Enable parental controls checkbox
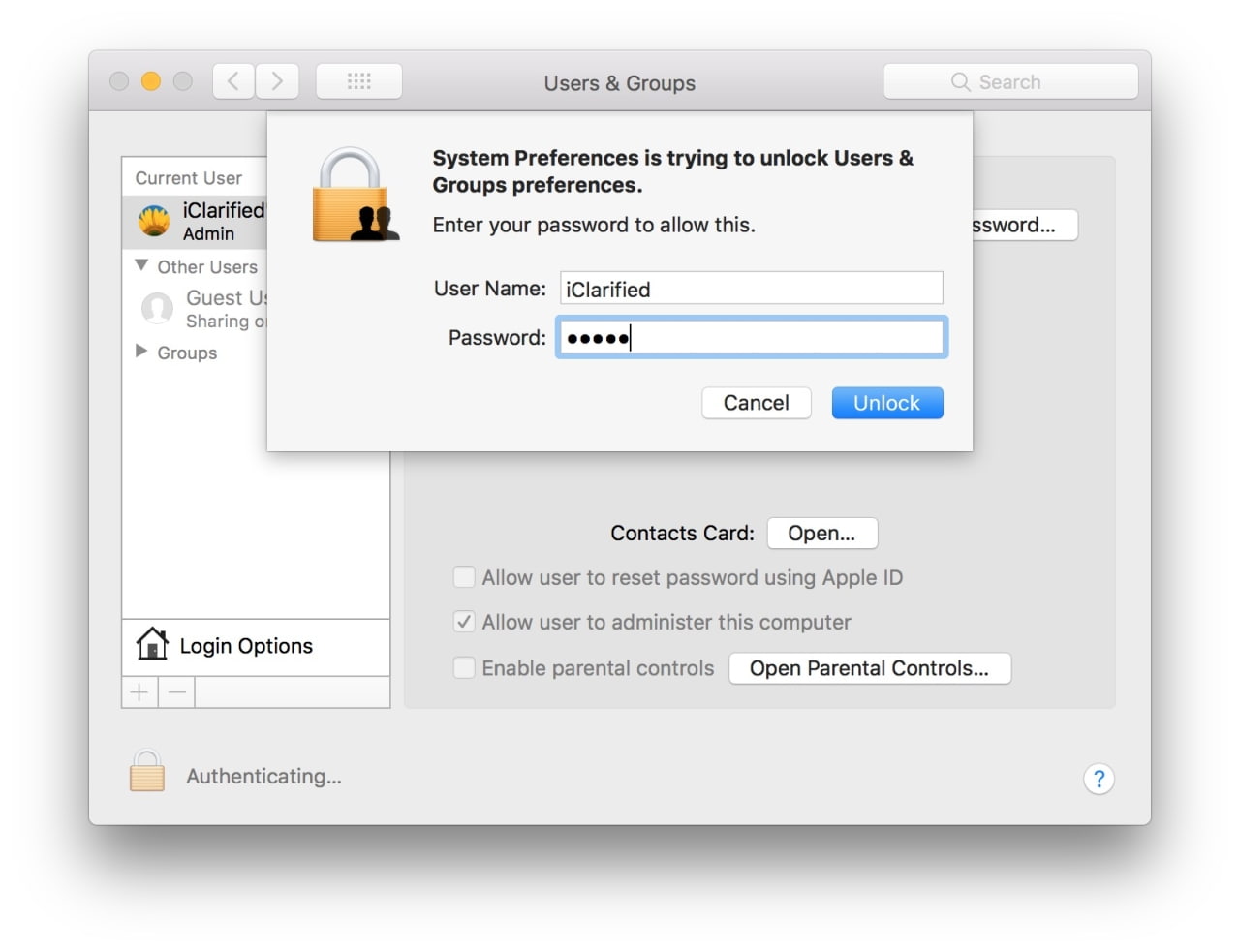Screen dimensions: 1240x952 tap(464, 667)
